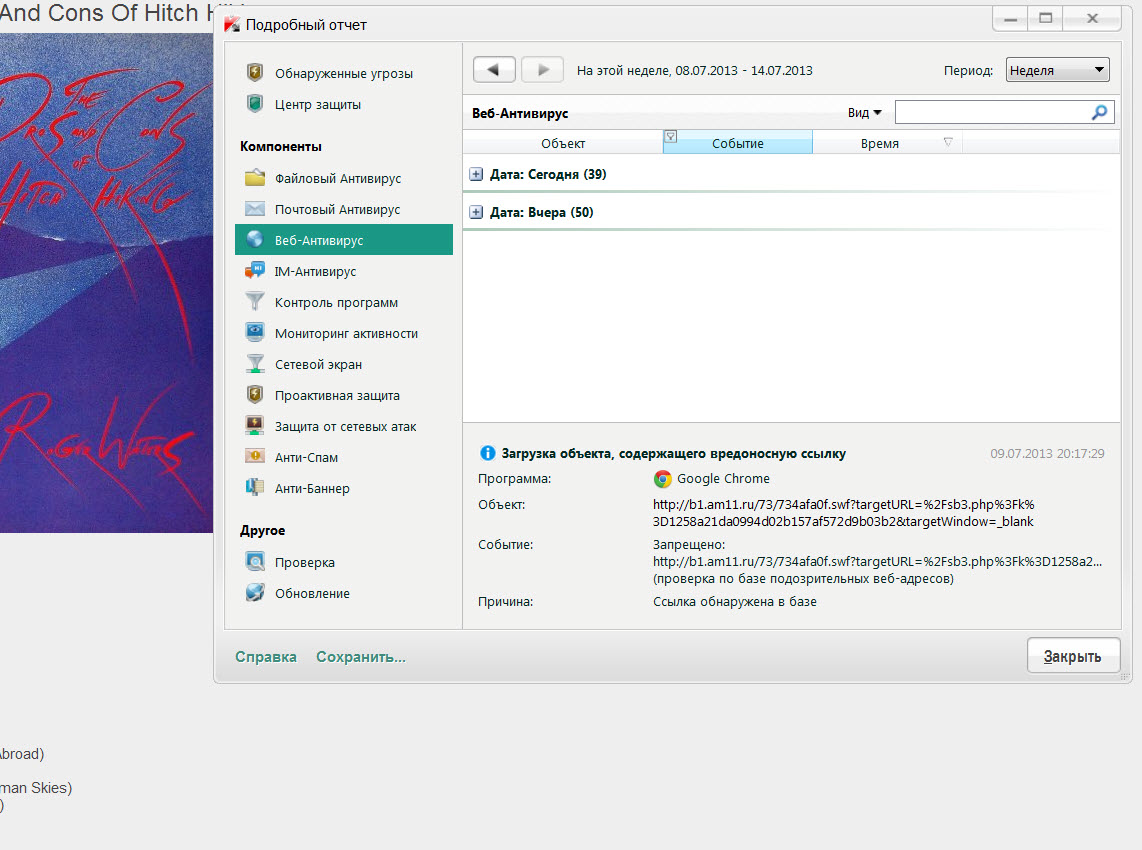Click the search magnifier icon in the search box
The height and width of the screenshot is (850, 1142).
(x=1099, y=112)
